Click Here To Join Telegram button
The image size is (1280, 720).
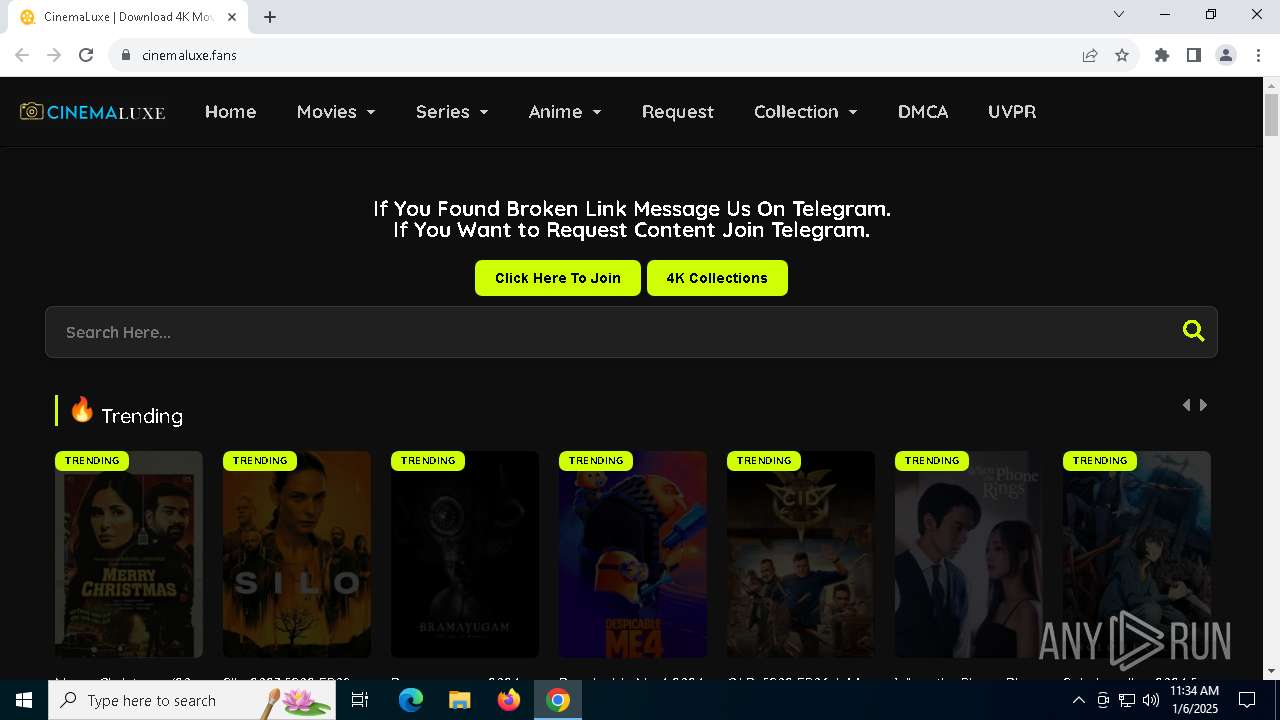(x=558, y=278)
